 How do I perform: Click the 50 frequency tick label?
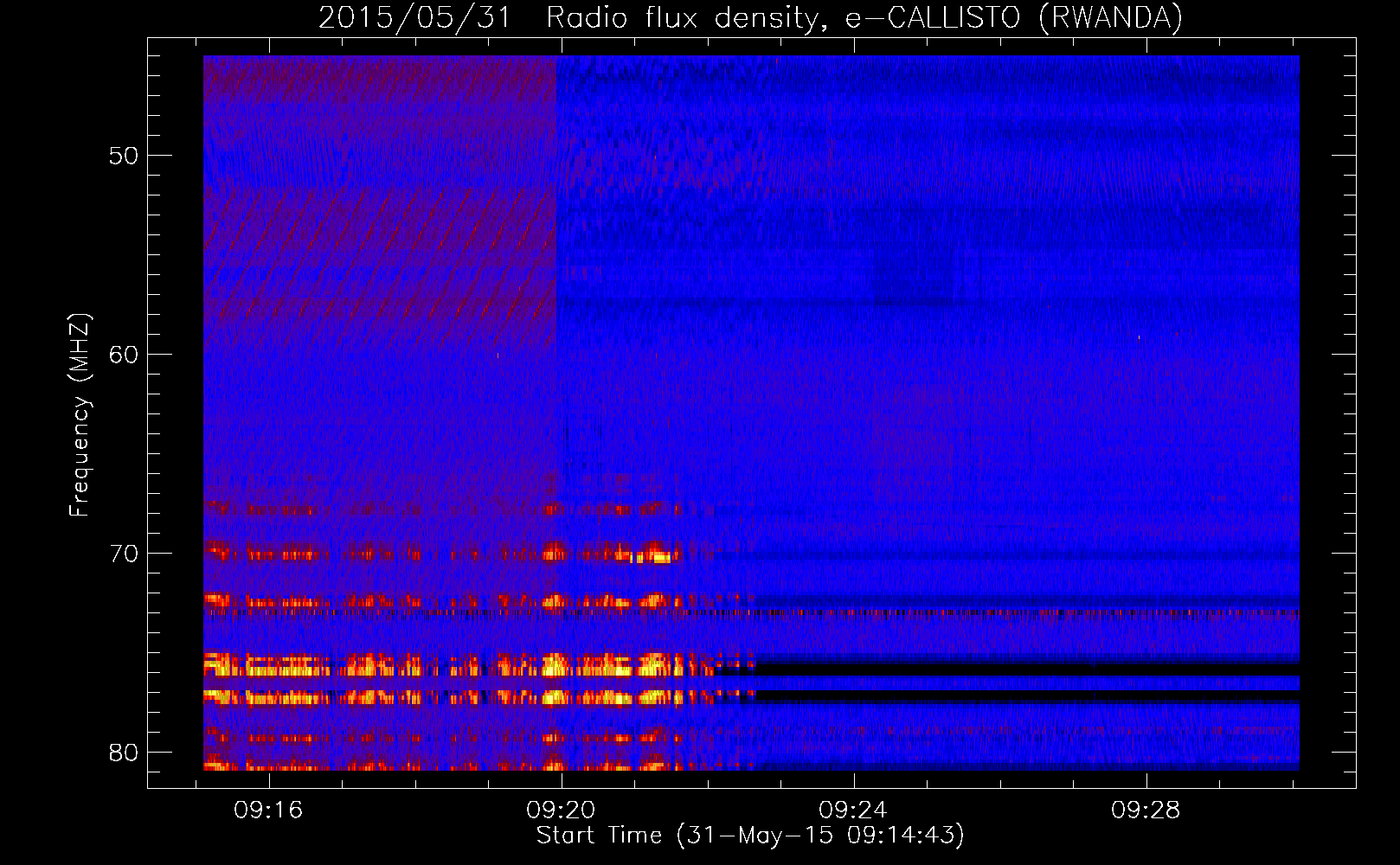(124, 156)
